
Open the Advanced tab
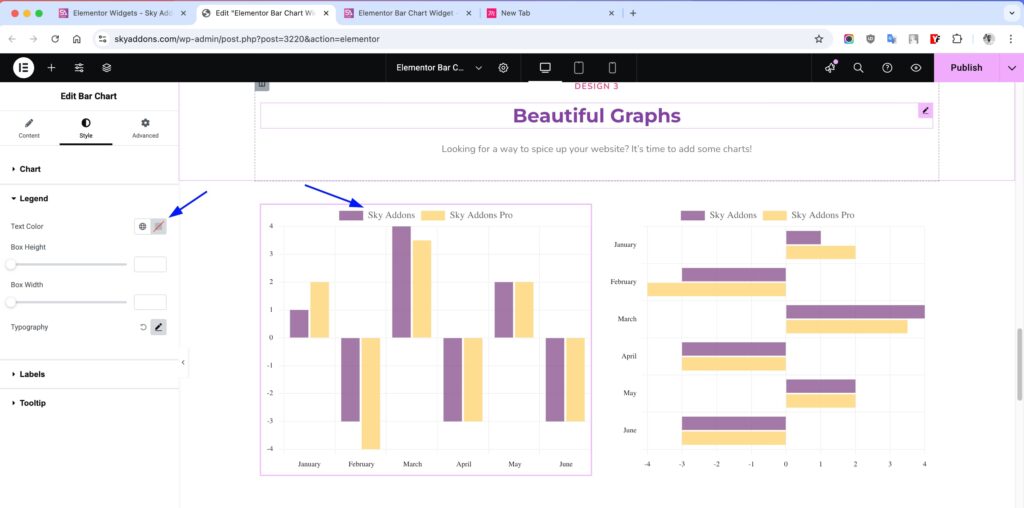point(145,128)
